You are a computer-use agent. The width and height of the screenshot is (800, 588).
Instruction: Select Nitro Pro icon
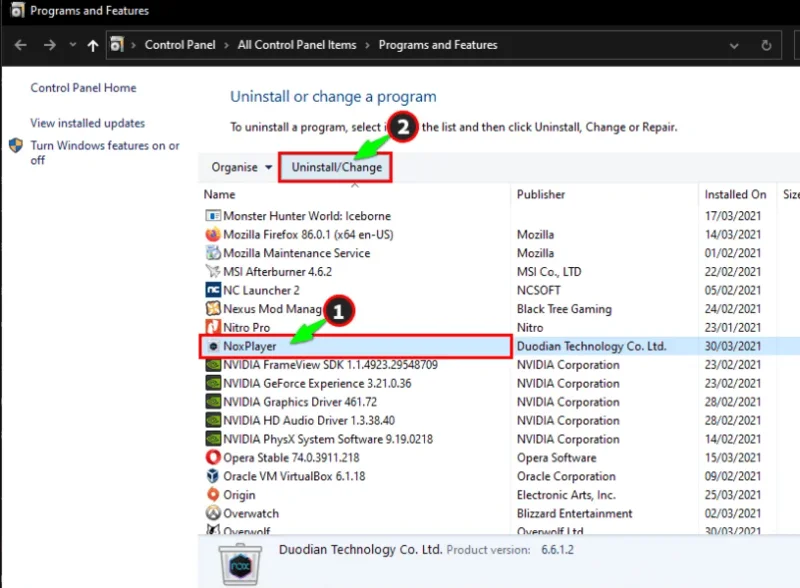click(213, 327)
